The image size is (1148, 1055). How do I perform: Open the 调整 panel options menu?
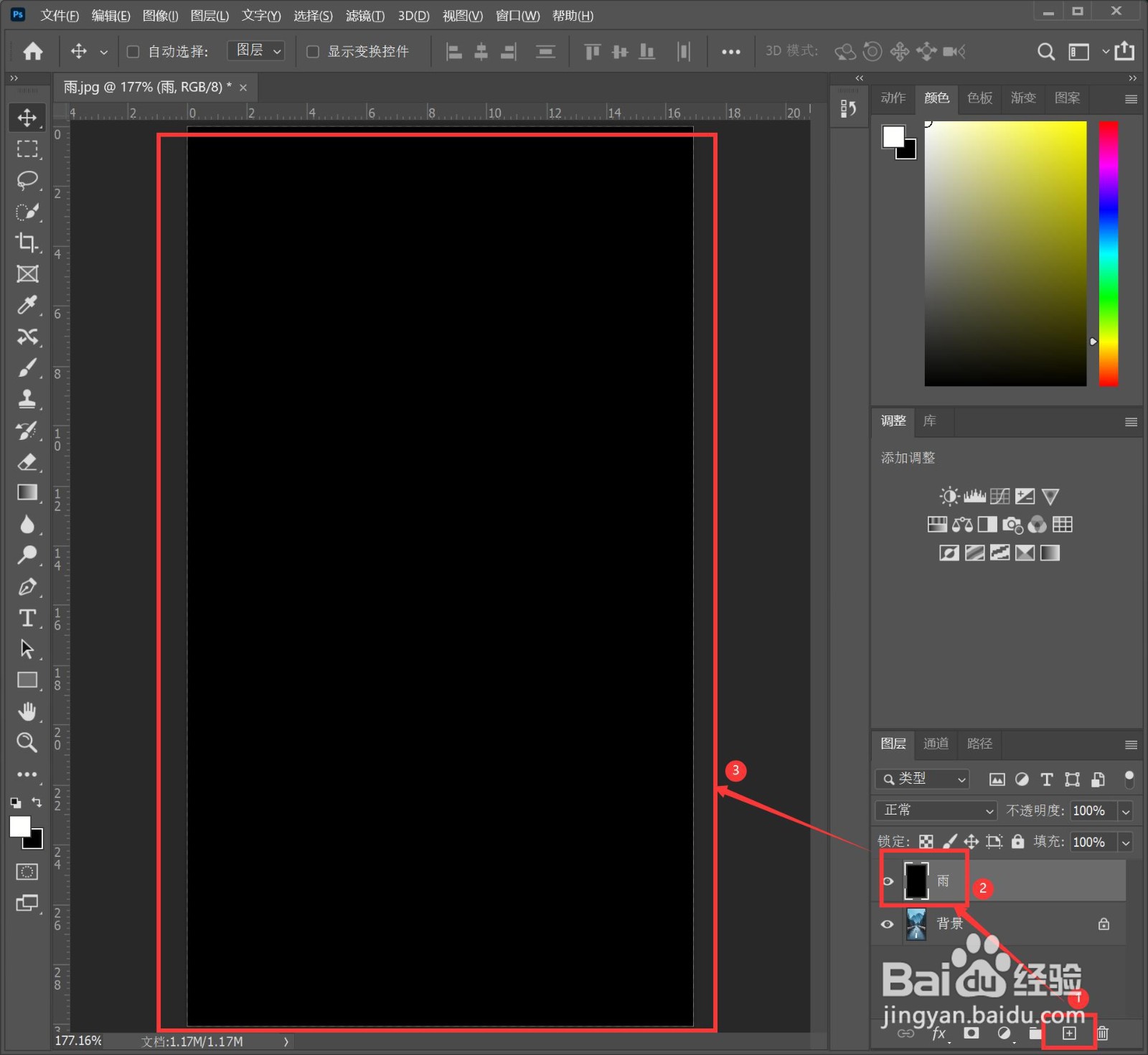point(1131,422)
